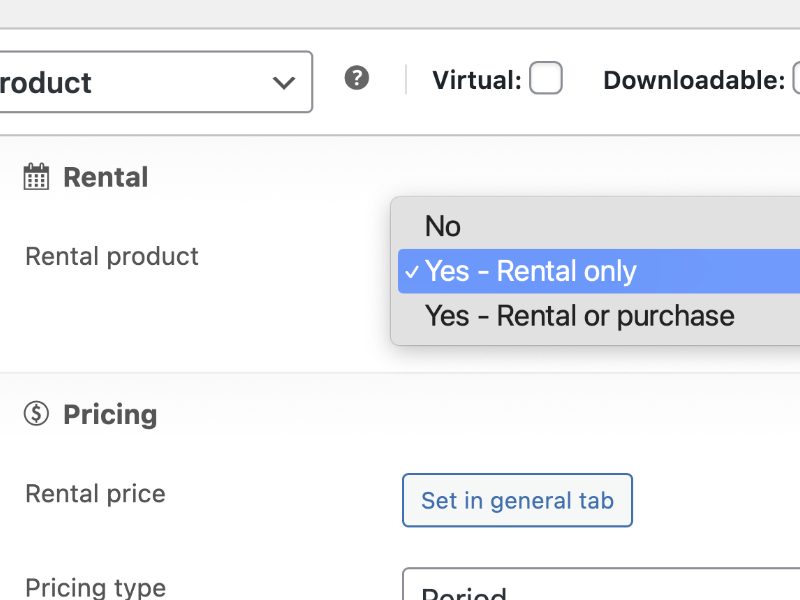Viewport: 800px width, 600px height.
Task: Open the product type dropdown
Action: tap(155, 82)
